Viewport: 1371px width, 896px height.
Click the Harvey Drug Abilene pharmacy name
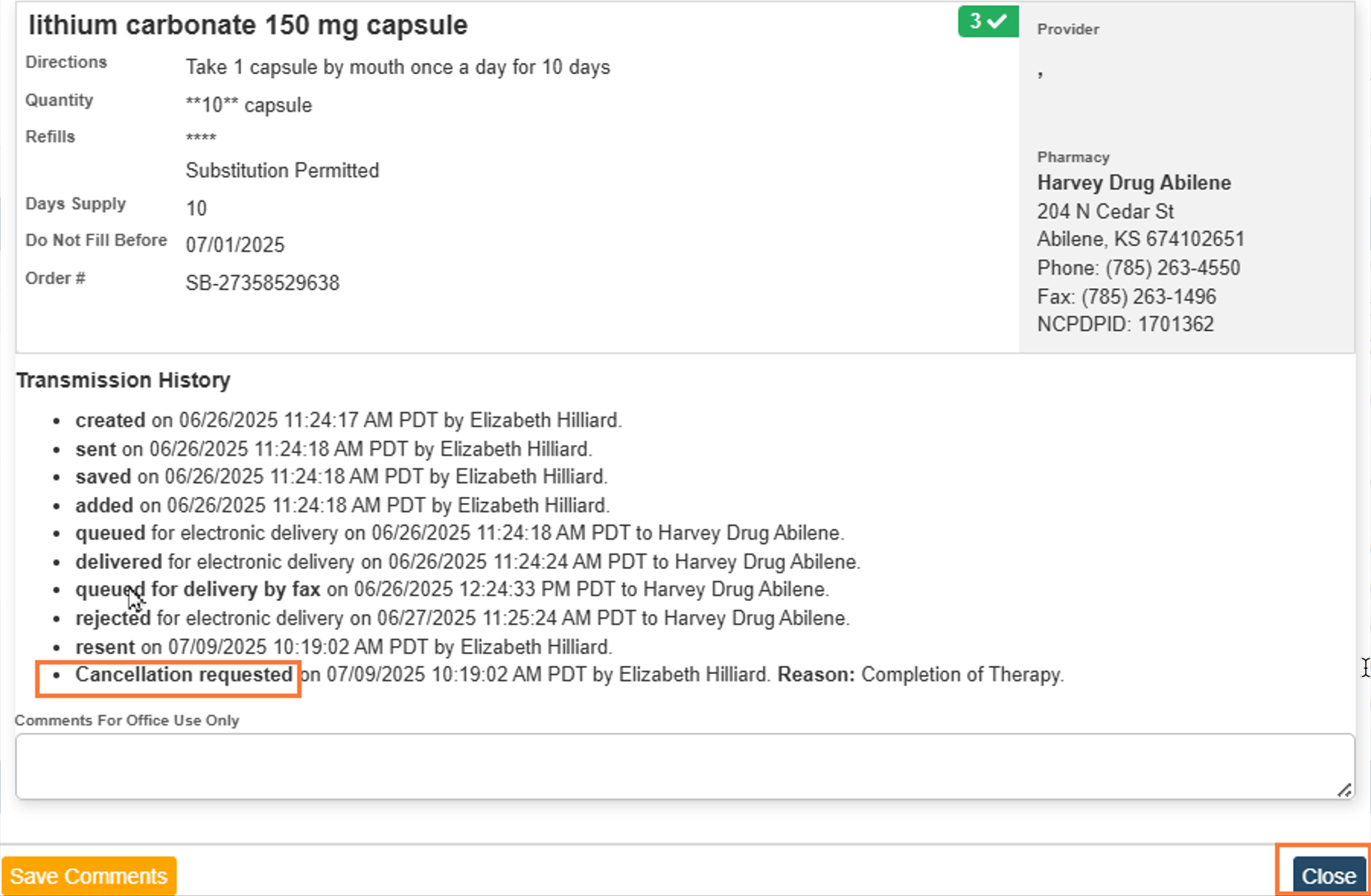coord(1133,183)
